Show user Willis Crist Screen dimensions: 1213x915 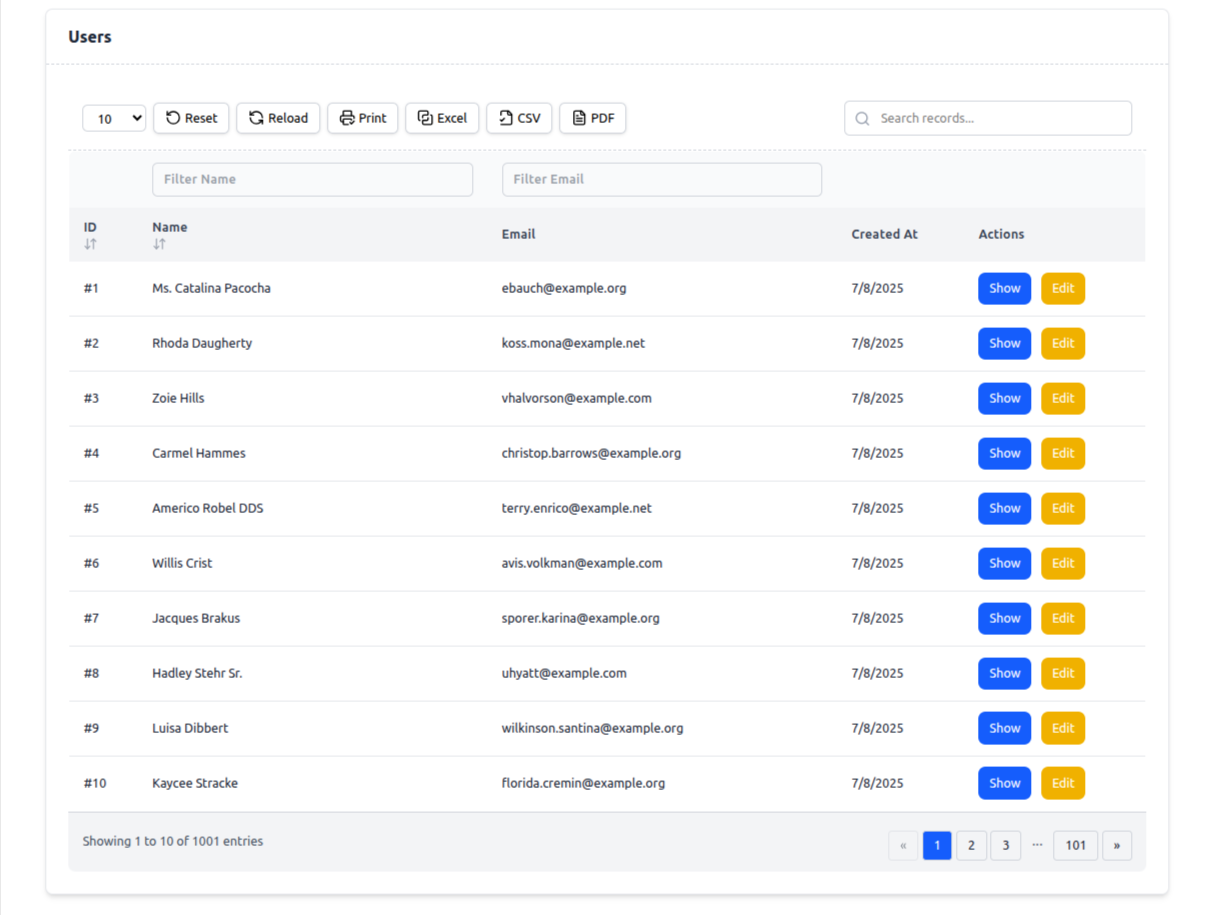(x=1004, y=563)
